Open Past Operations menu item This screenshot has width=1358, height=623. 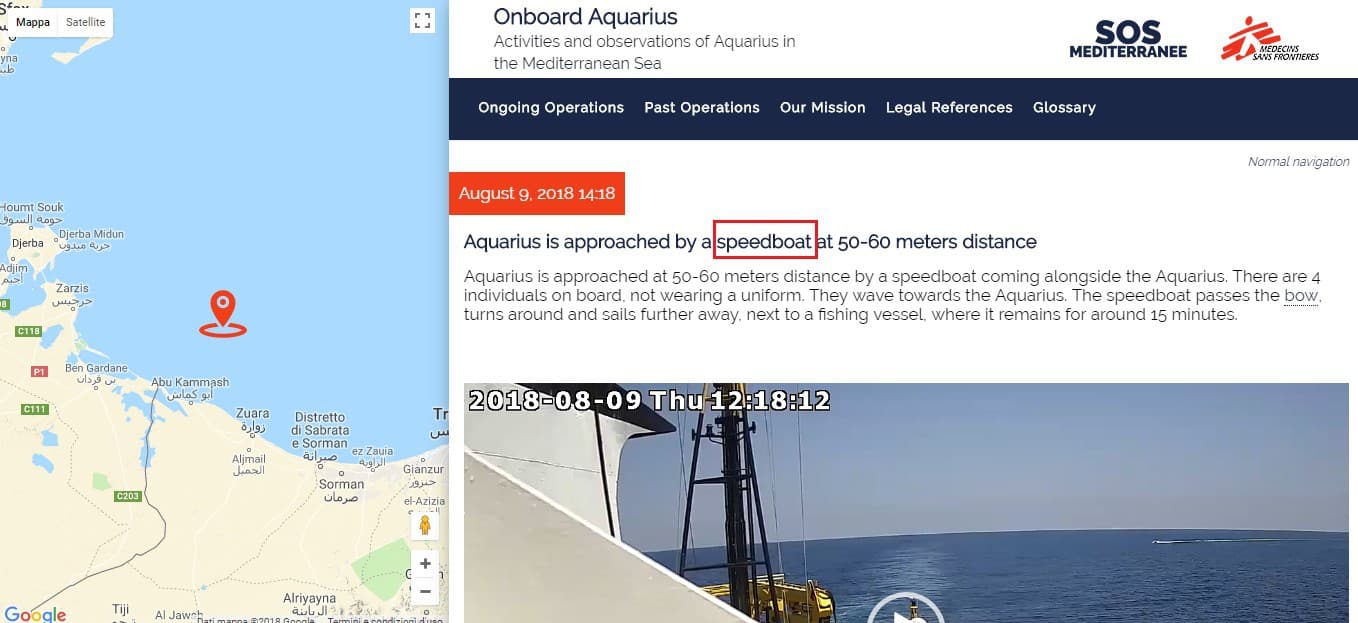pyautogui.click(x=702, y=108)
